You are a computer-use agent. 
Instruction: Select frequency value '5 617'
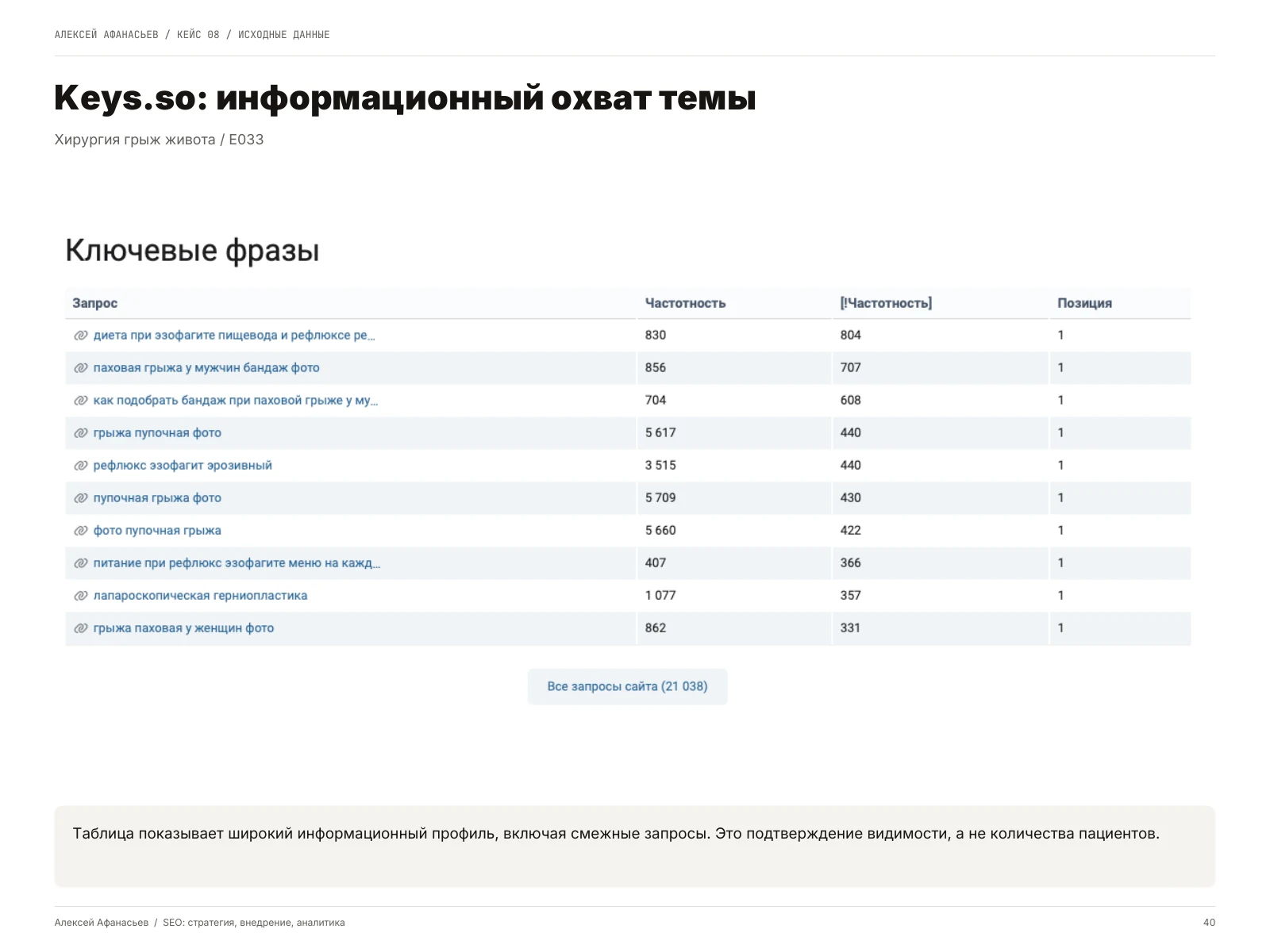(660, 433)
